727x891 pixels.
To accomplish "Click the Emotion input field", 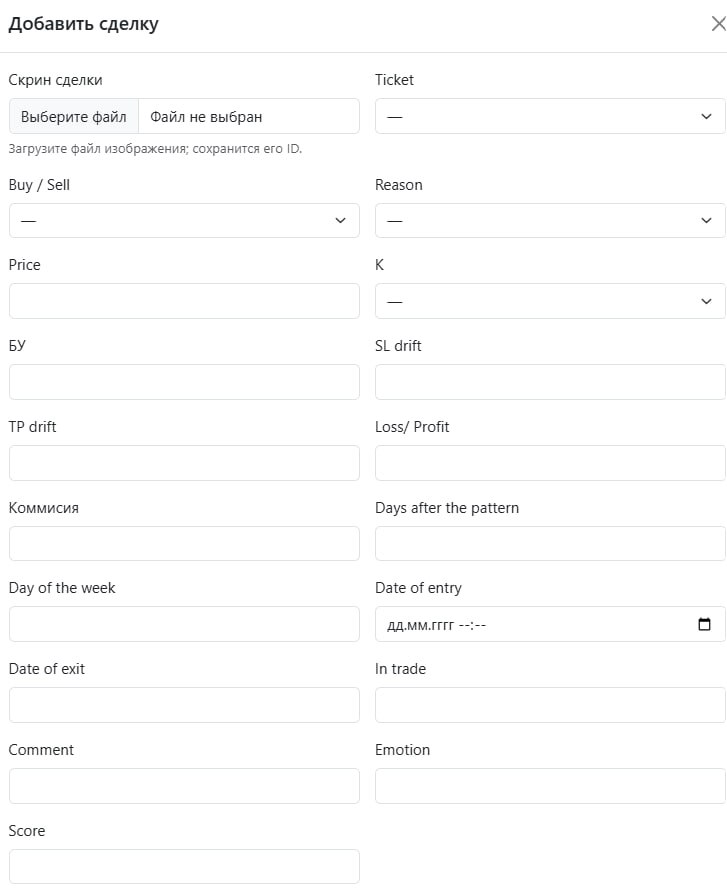I will click(x=550, y=786).
